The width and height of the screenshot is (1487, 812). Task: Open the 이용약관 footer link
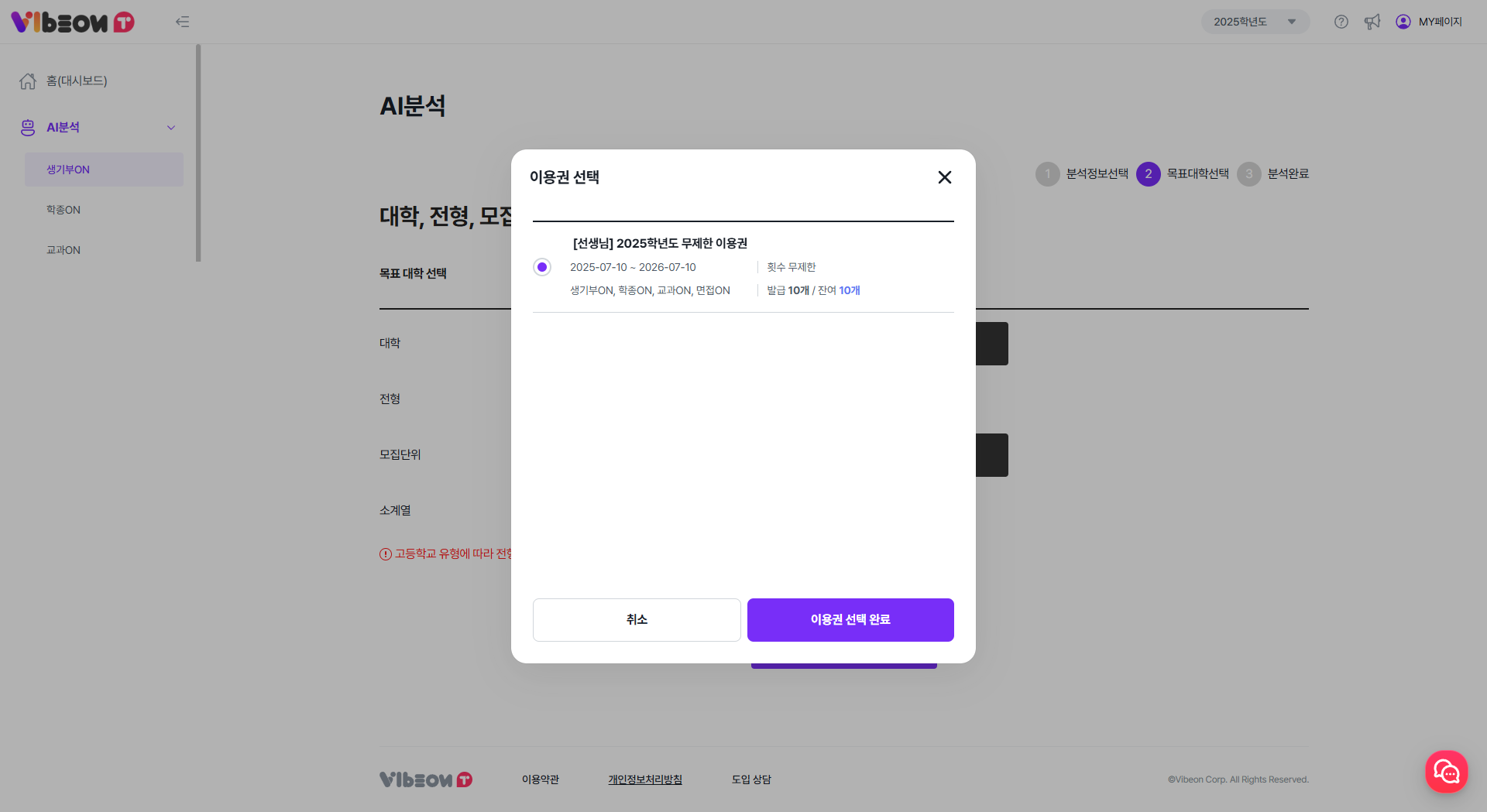click(540, 779)
